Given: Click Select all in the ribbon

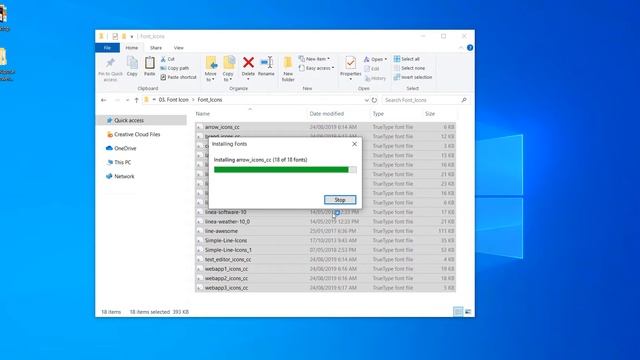Looking at the screenshot, I should click(407, 59).
